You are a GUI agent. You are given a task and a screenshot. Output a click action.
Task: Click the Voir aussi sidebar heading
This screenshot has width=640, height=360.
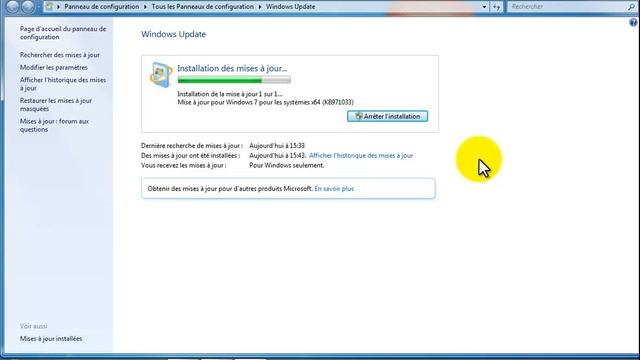(33, 326)
